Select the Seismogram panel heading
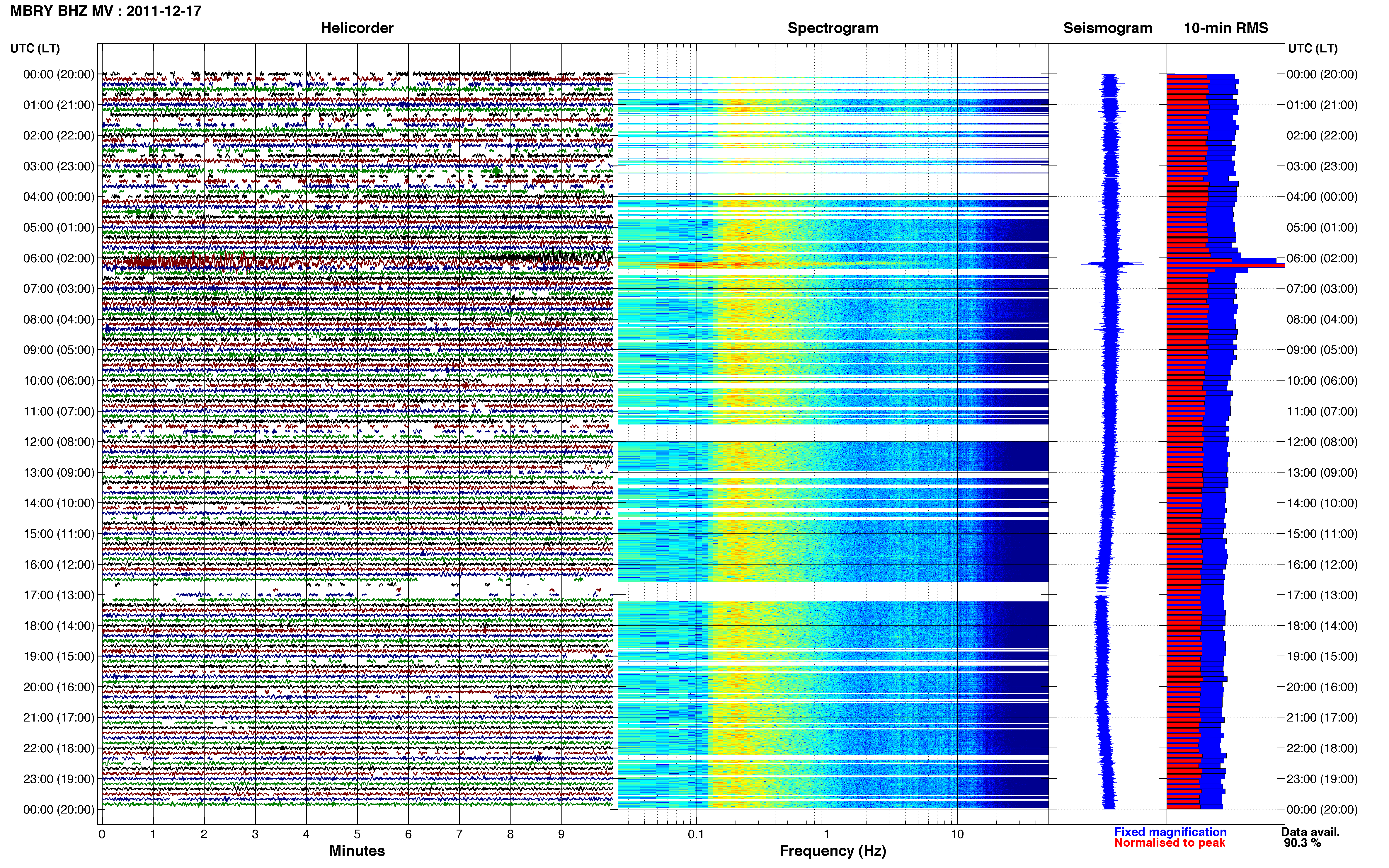Viewport: 1389px width, 868px height. (1108, 28)
